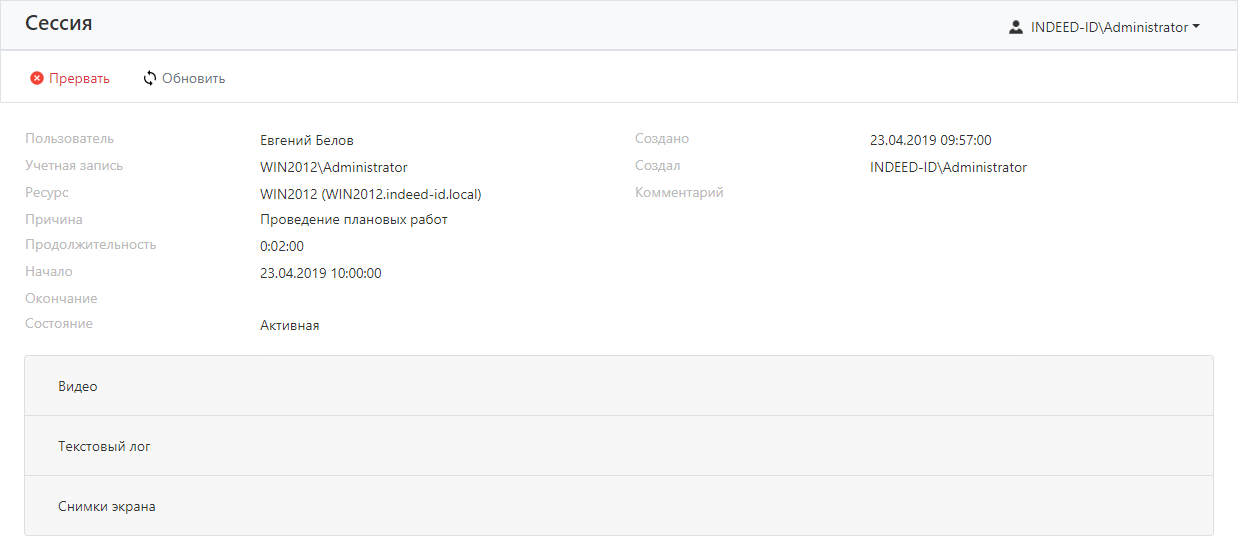Click the red Прервать cross icon
The height and width of the screenshot is (554, 1238).
(x=37, y=78)
